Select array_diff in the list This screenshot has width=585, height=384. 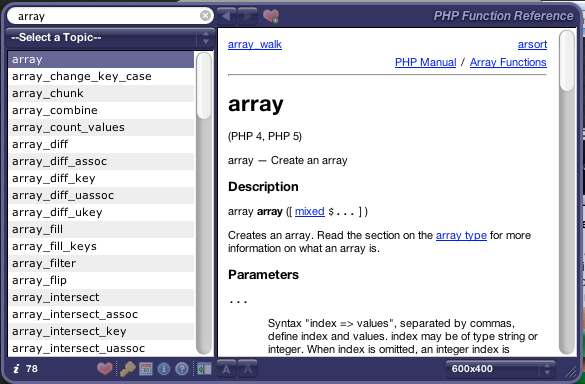101,144
